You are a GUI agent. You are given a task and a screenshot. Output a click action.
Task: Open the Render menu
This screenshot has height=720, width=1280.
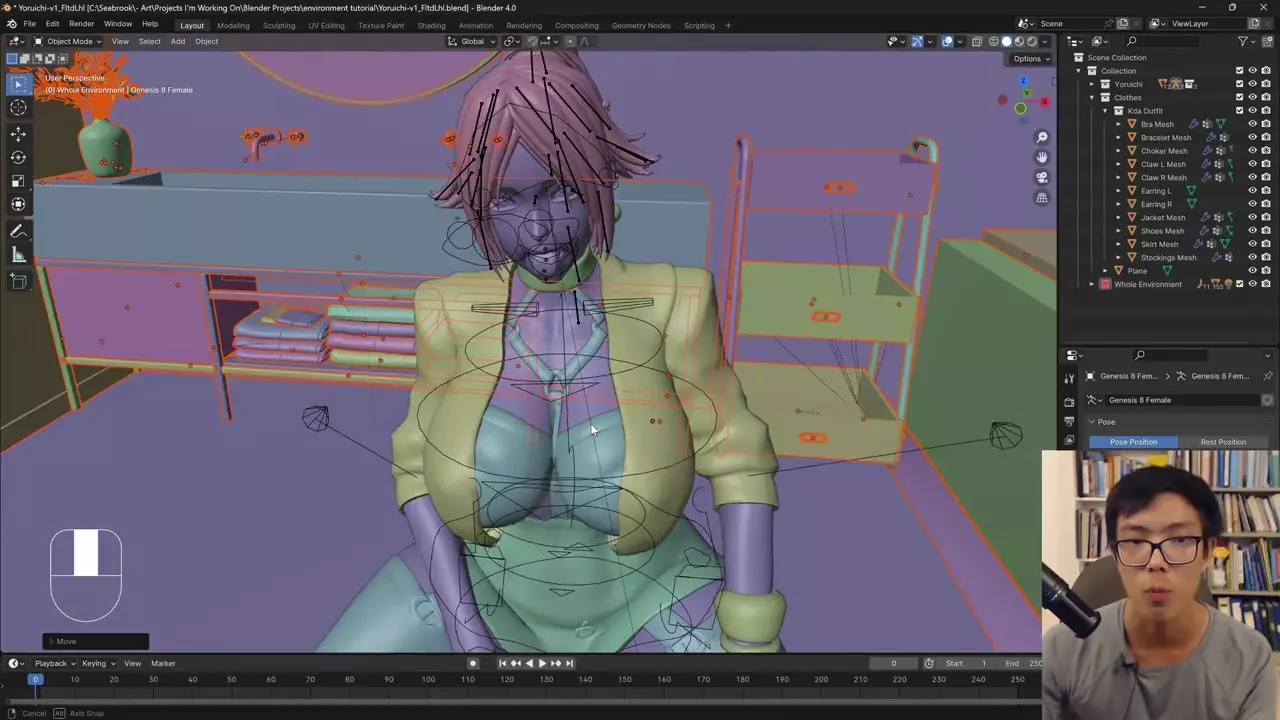(x=81, y=24)
